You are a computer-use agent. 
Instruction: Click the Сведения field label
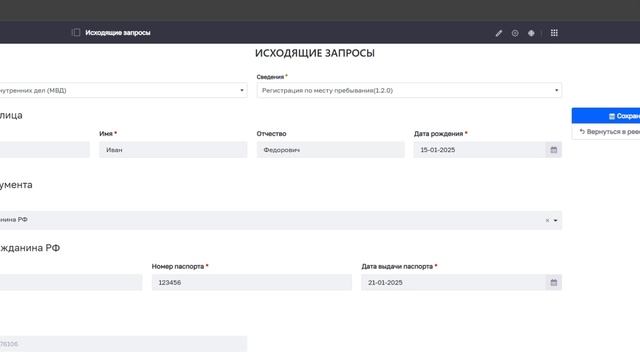tap(270, 77)
